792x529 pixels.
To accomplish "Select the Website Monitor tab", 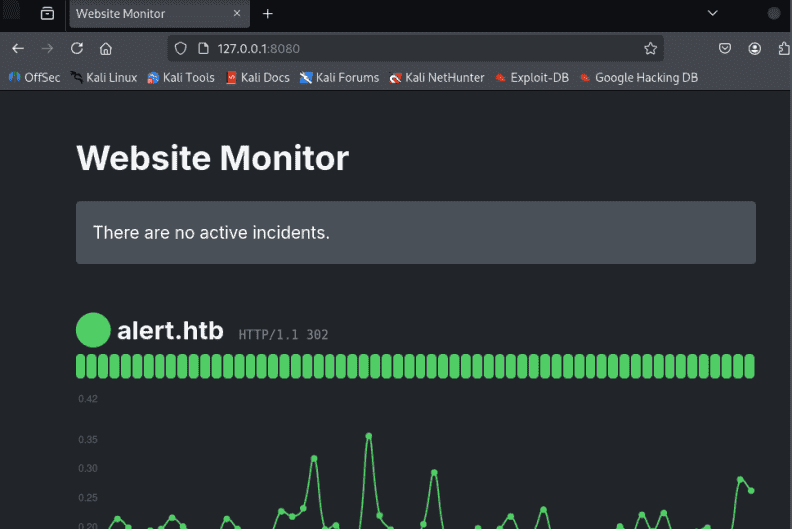I will (x=160, y=14).
